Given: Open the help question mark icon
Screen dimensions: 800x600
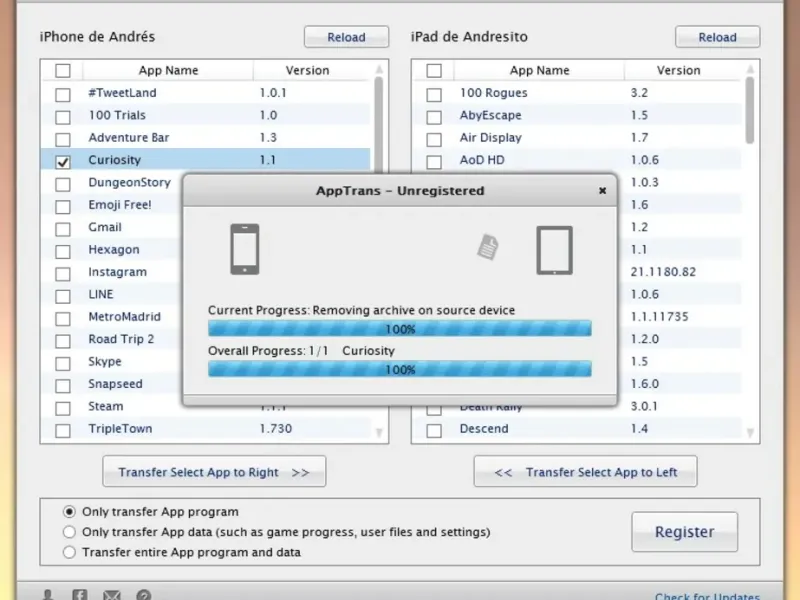Looking at the screenshot, I should click(x=144, y=595).
